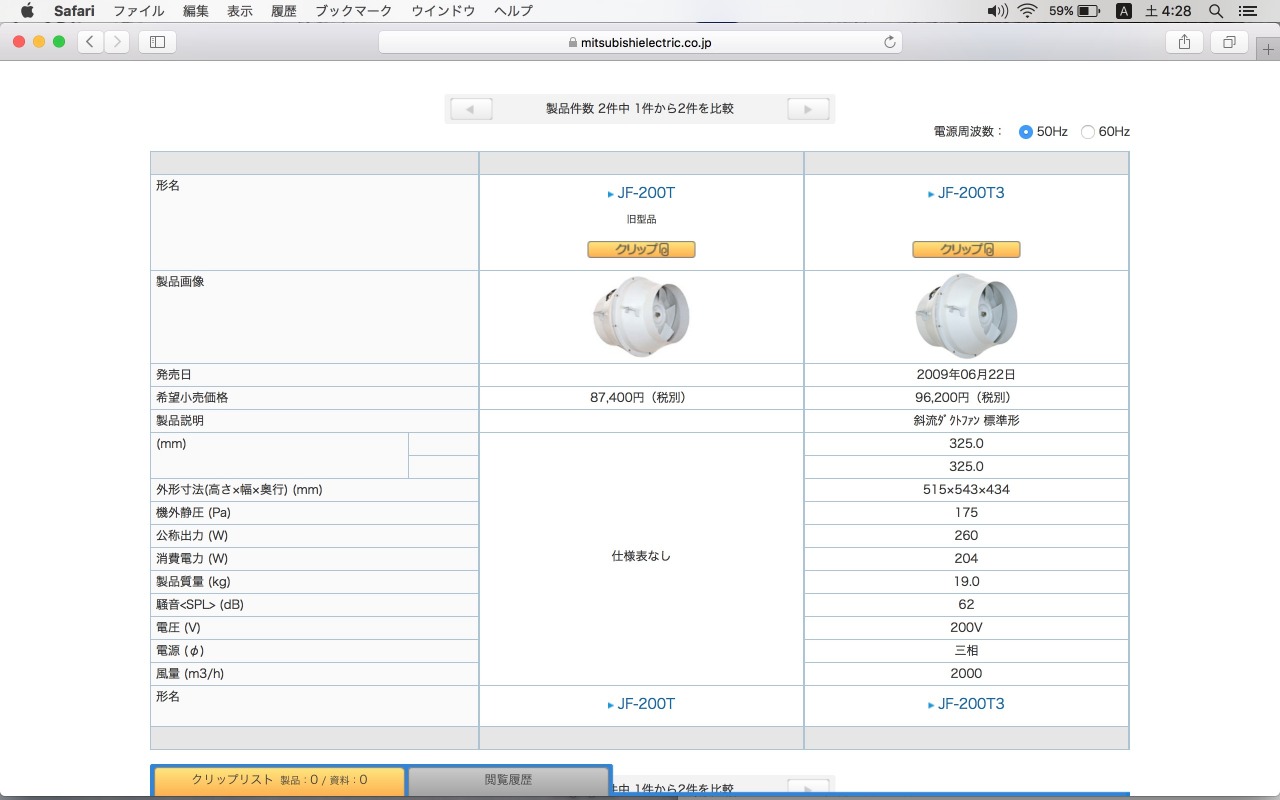Screen dimensions: 1280x800
Task: Click the 87,400円 price cell
Action: [641, 398]
